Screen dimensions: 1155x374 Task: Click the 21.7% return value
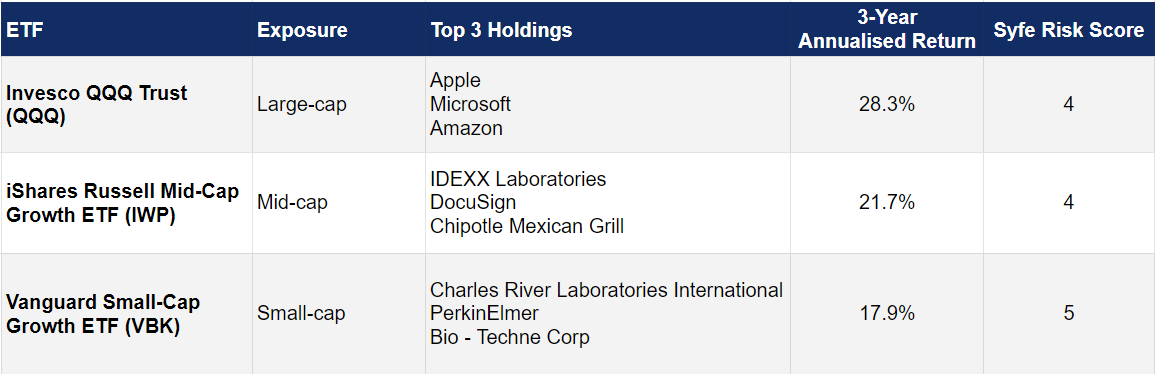pos(887,202)
